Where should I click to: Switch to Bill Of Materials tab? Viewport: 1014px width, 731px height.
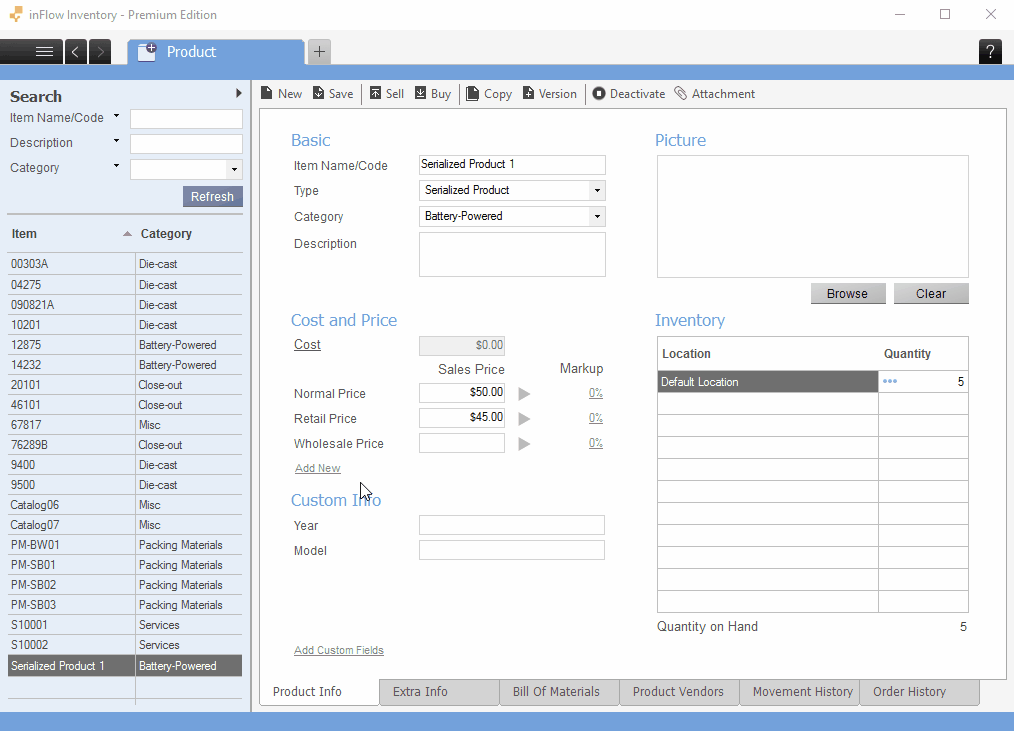559,692
